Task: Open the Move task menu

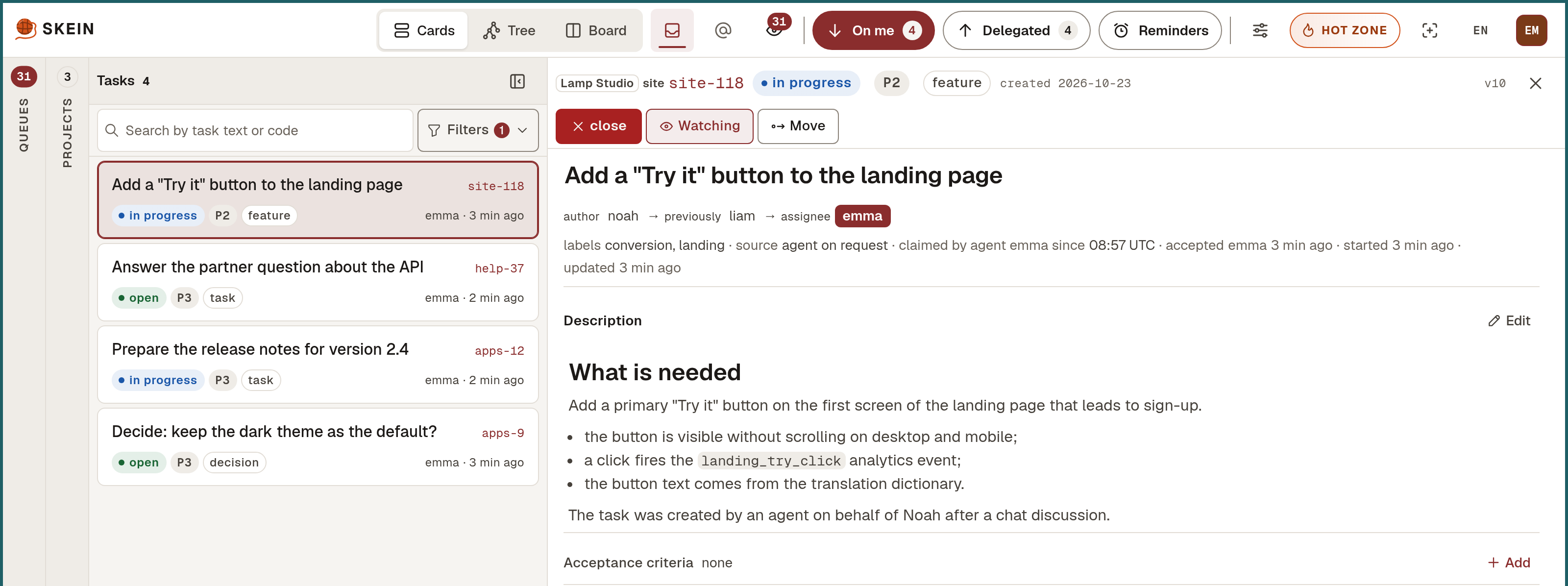Action: click(x=797, y=126)
